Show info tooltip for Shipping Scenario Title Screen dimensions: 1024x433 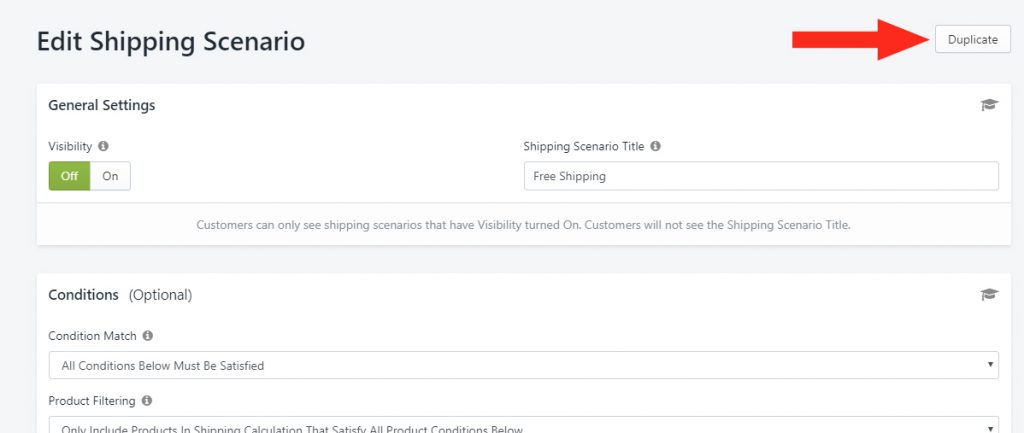click(655, 146)
